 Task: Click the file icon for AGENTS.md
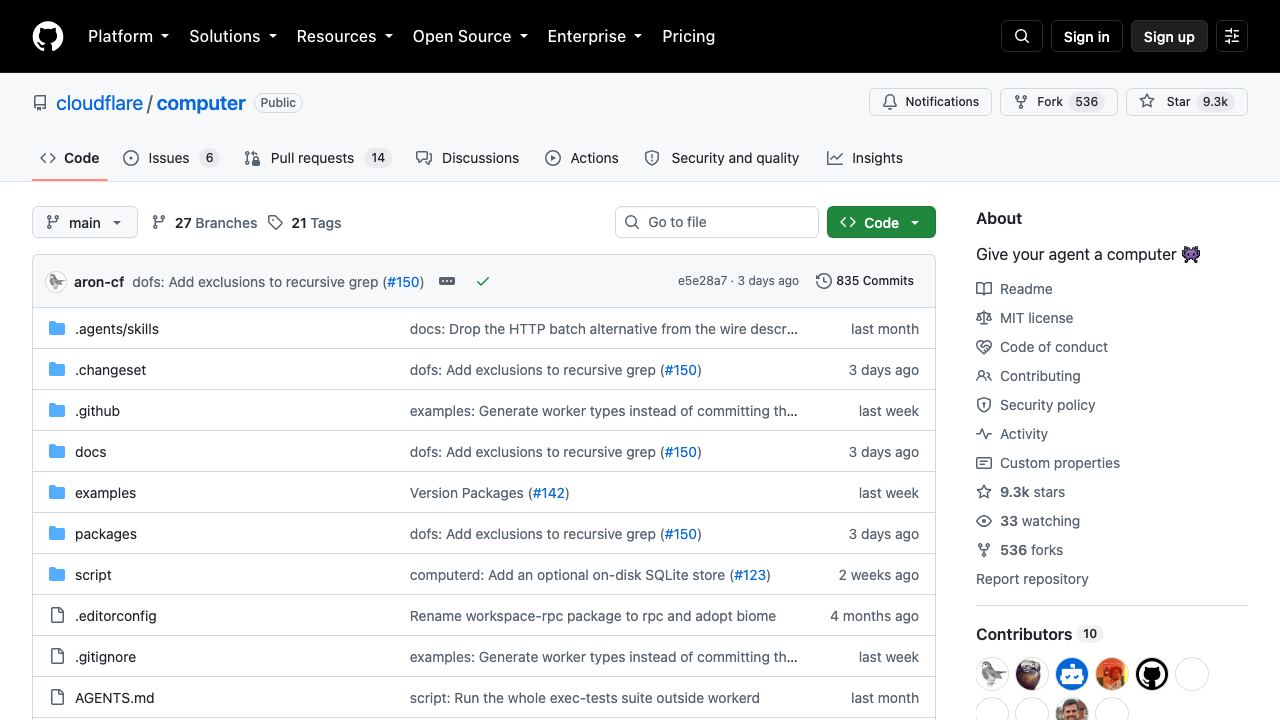[57, 698]
